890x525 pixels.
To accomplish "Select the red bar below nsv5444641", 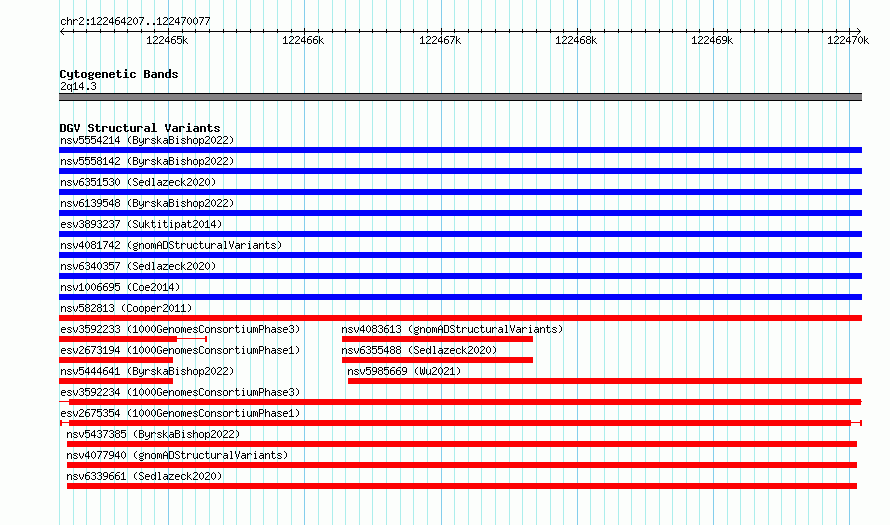I will tap(116, 381).
